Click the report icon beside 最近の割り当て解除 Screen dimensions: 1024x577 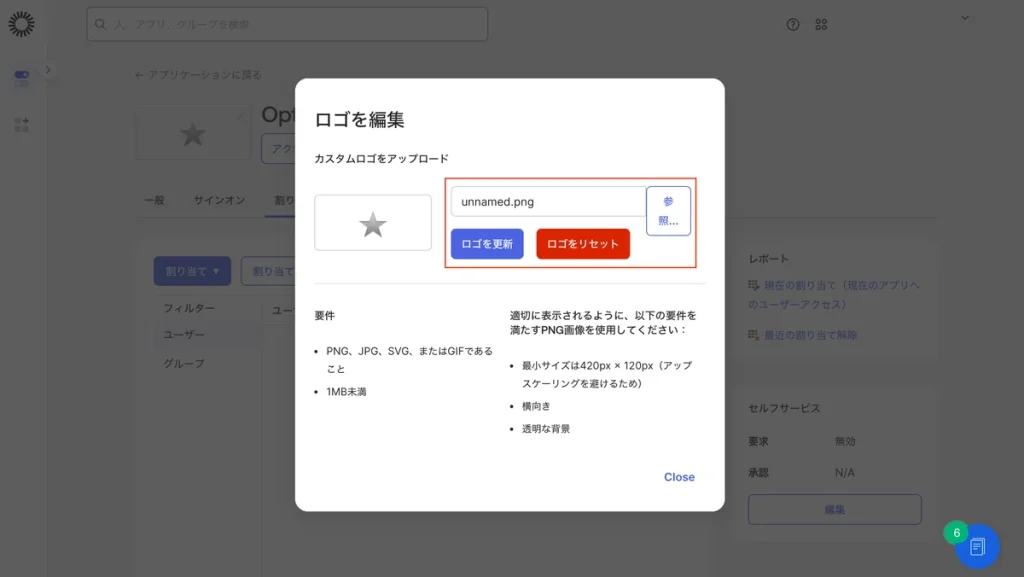(755, 335)
